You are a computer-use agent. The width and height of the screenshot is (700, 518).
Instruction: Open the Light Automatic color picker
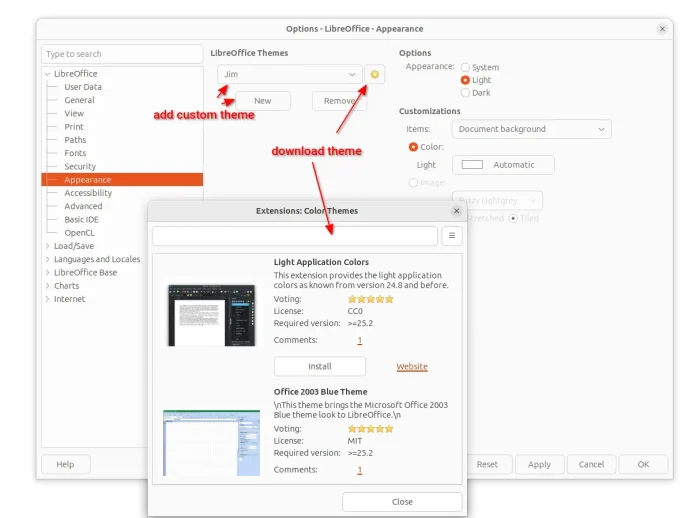(503, 165)
